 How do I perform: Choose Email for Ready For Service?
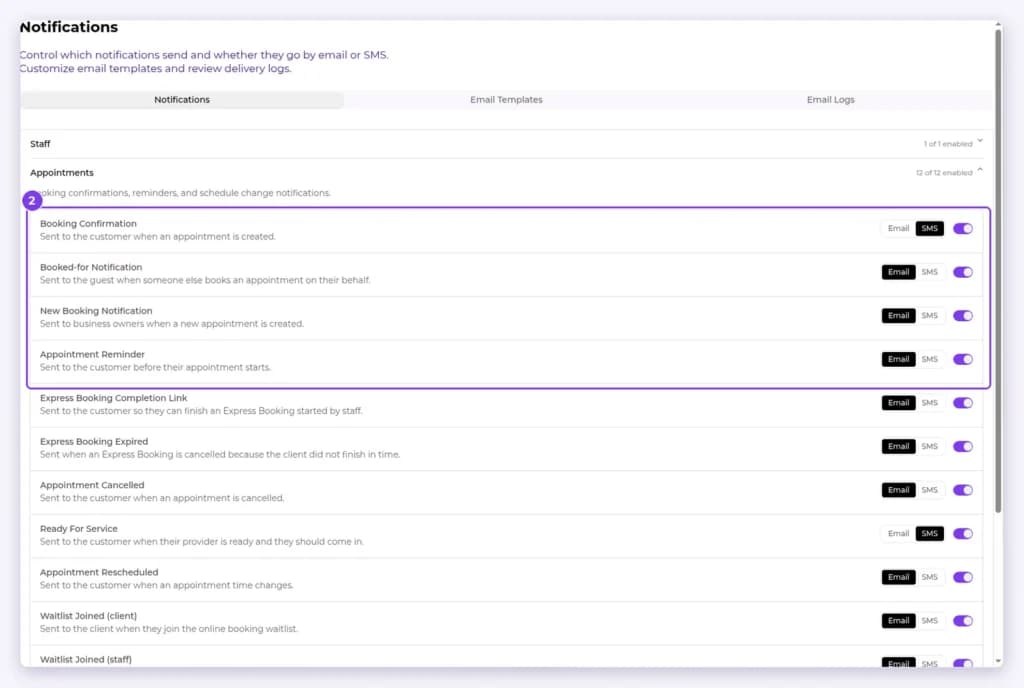[898, 534]
